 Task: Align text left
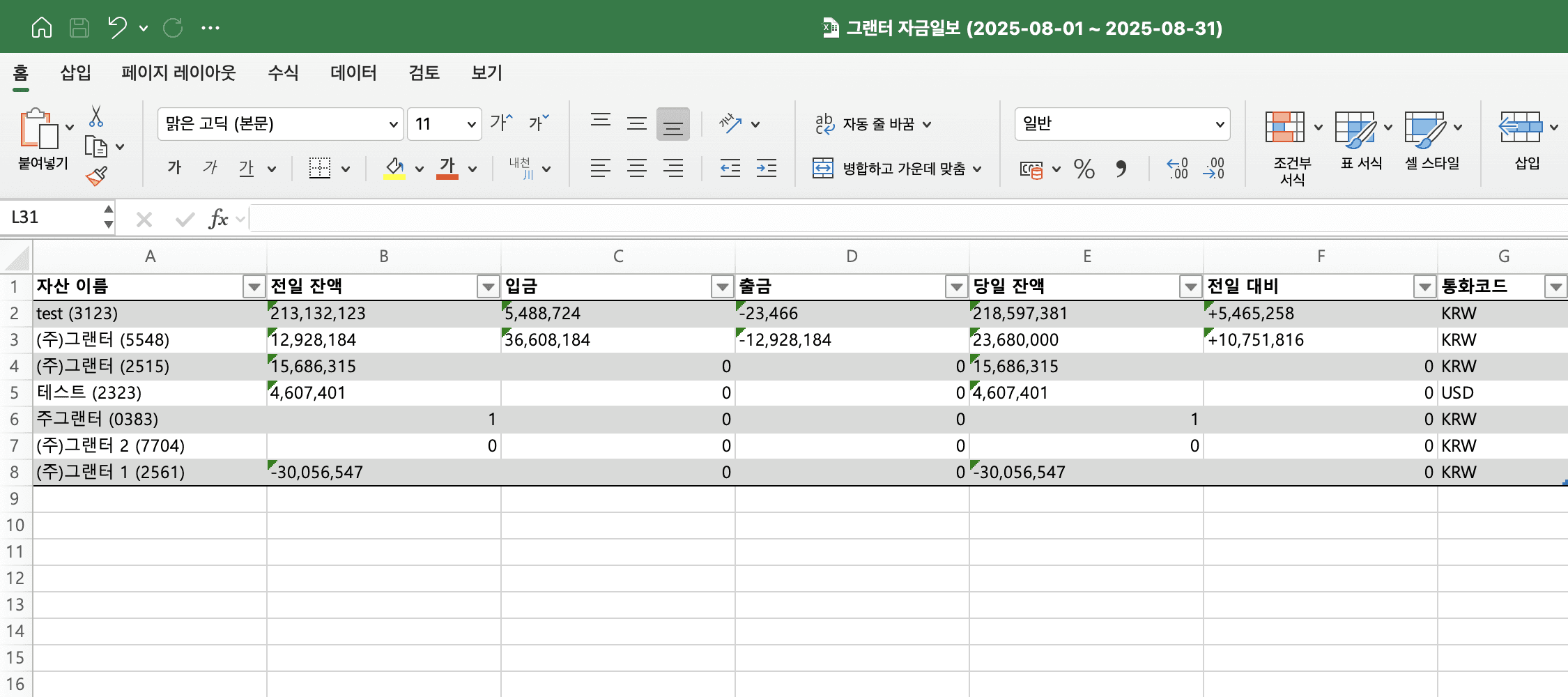(601, 168)
